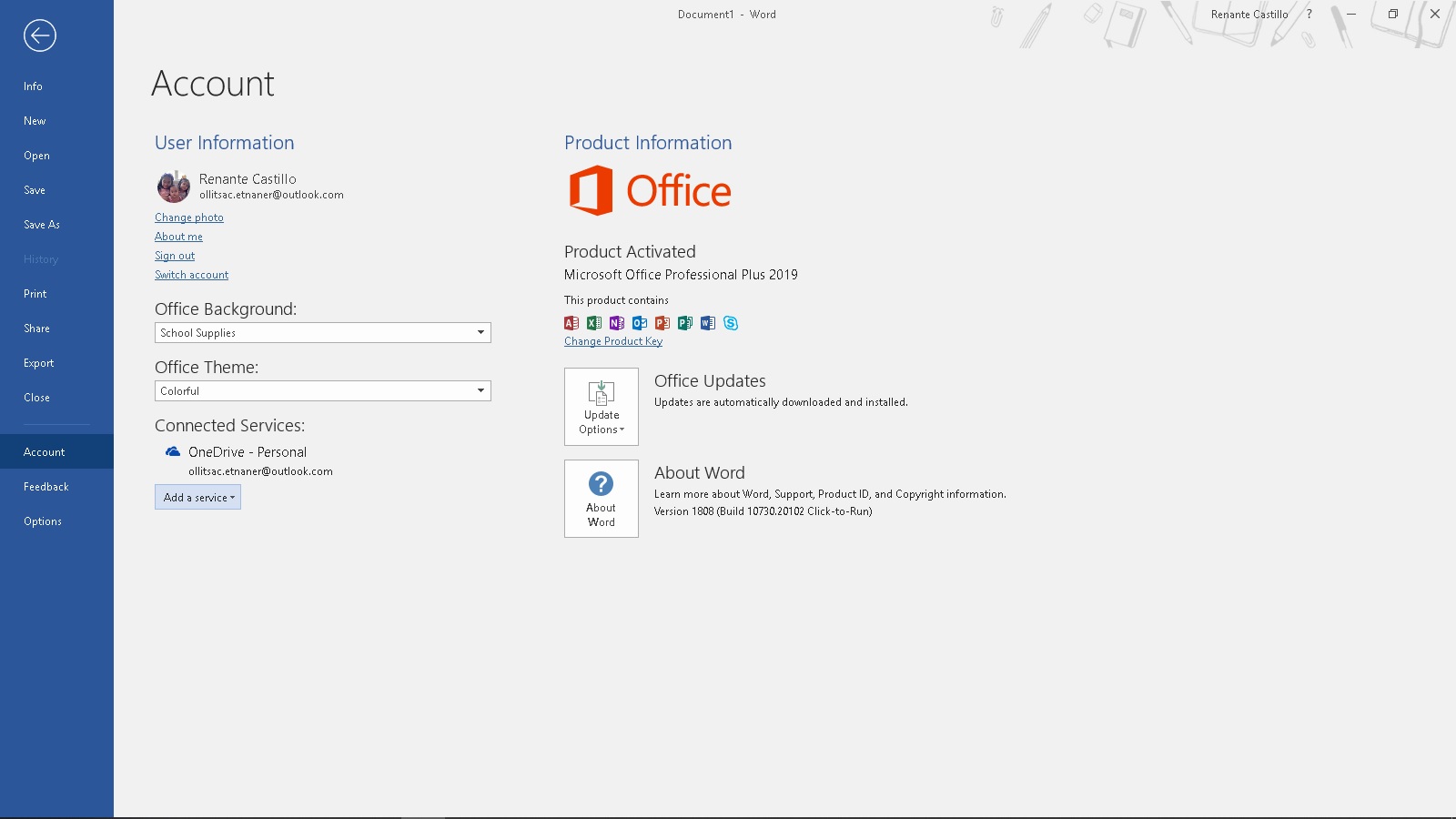Sign out of Renante Castillo's account

[174, 256]
